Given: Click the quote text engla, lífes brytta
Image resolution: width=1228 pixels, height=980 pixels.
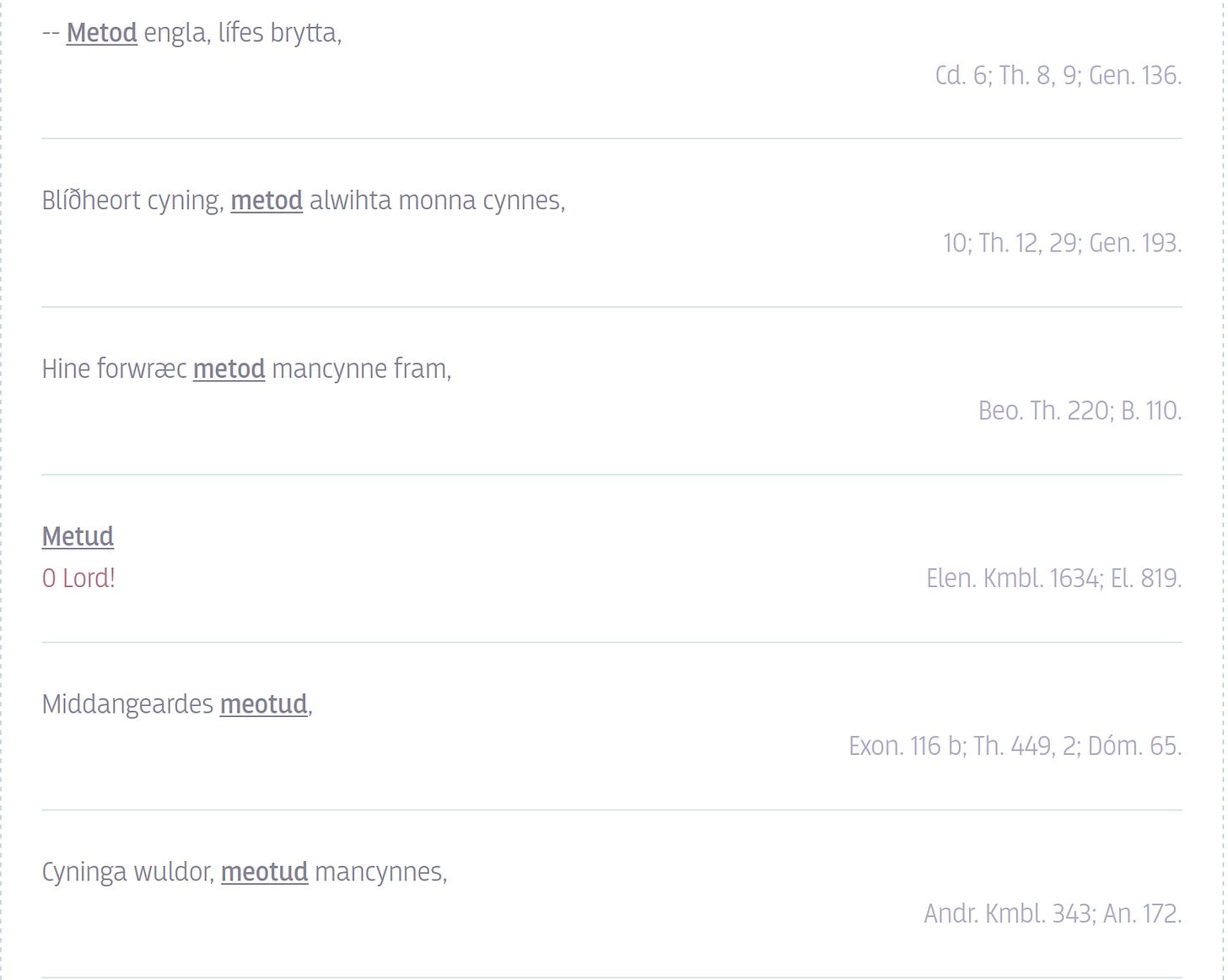Looking at the screenshot, I should [243, 33].
